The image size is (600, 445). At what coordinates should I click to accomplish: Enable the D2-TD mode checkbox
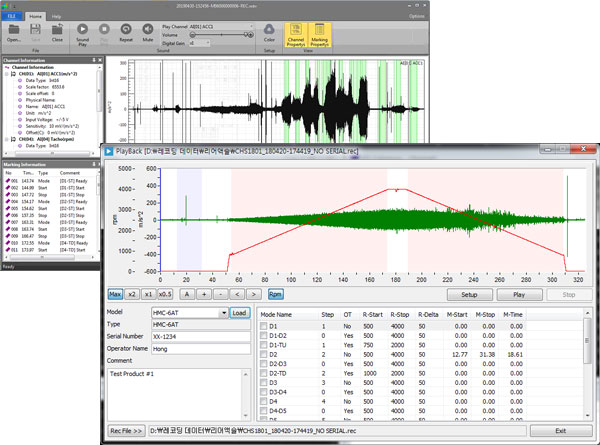(264, 372)
